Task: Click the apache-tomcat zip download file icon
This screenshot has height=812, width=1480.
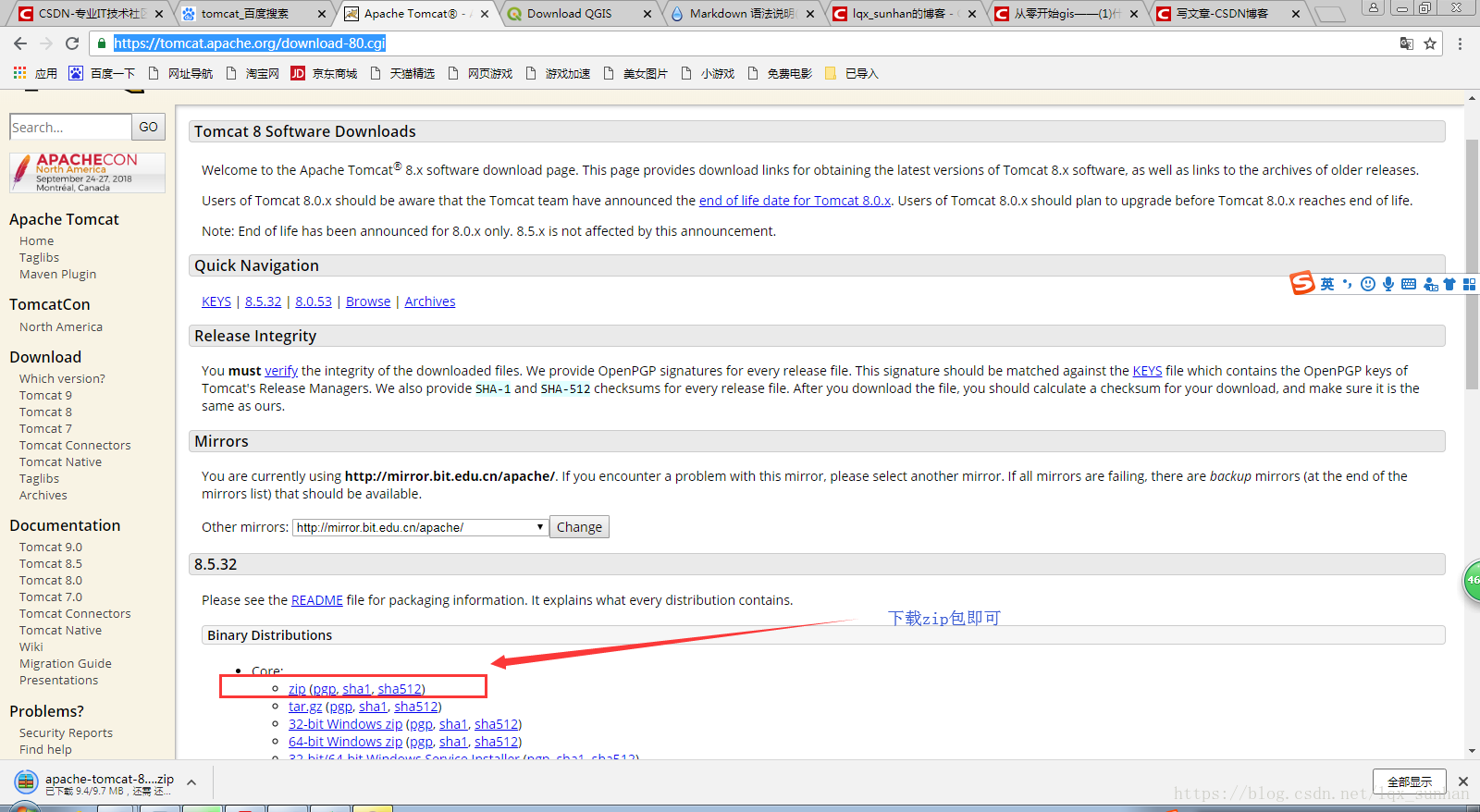Action: click(x=26, y=782)
